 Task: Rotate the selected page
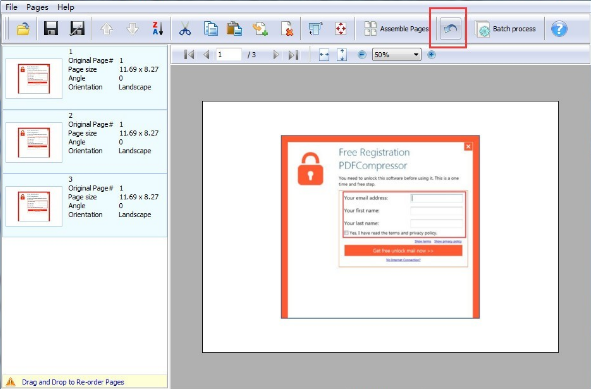(x=315, y=29)
